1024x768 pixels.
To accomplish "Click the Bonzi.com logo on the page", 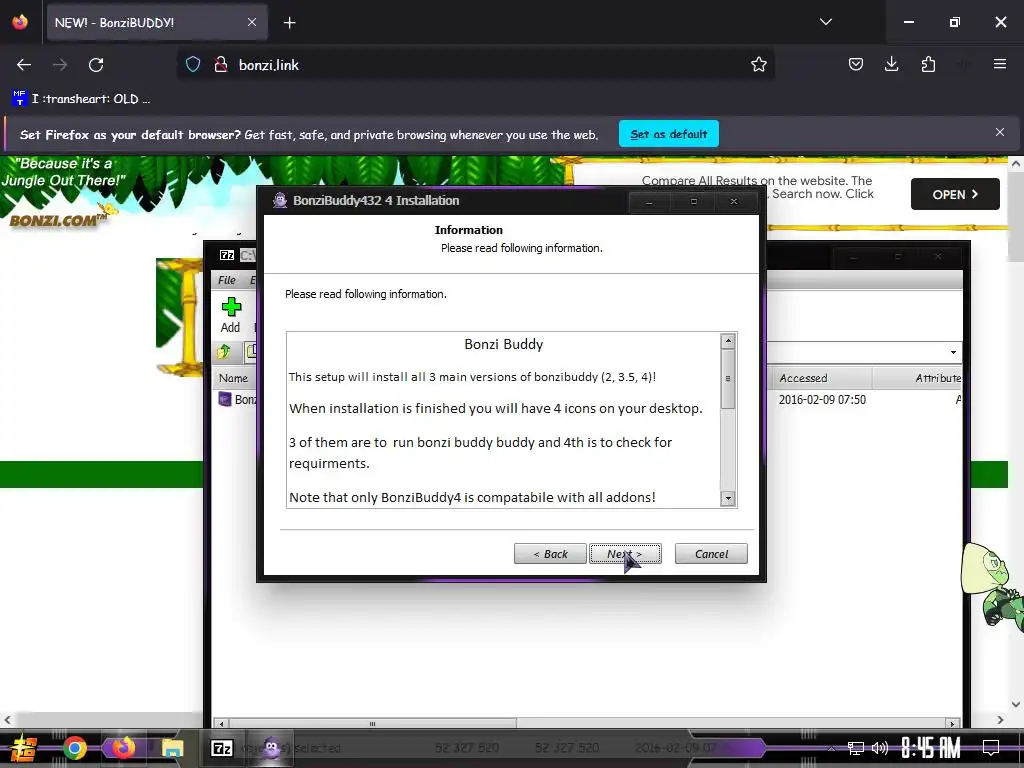I will [57, 219].
